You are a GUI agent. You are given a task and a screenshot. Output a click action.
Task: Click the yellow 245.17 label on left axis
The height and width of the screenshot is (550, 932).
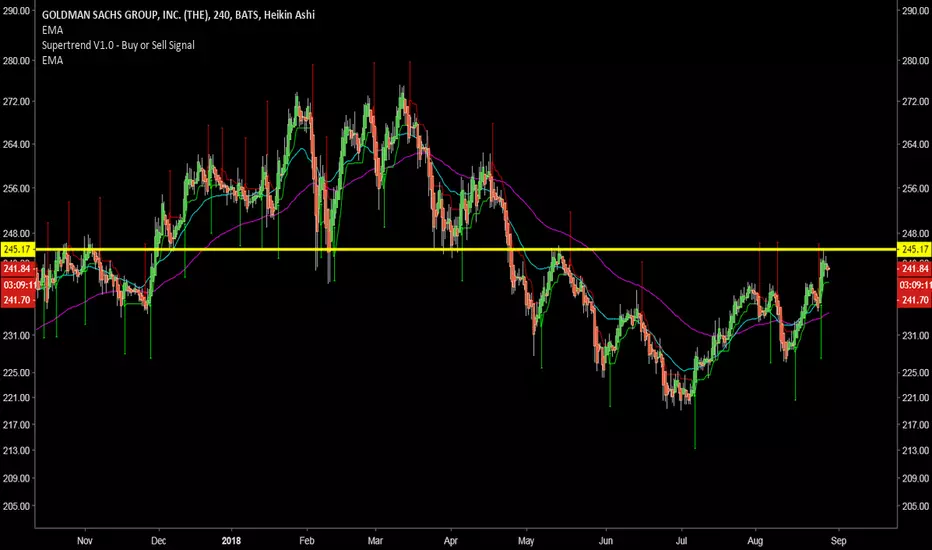tap(18, 249)
